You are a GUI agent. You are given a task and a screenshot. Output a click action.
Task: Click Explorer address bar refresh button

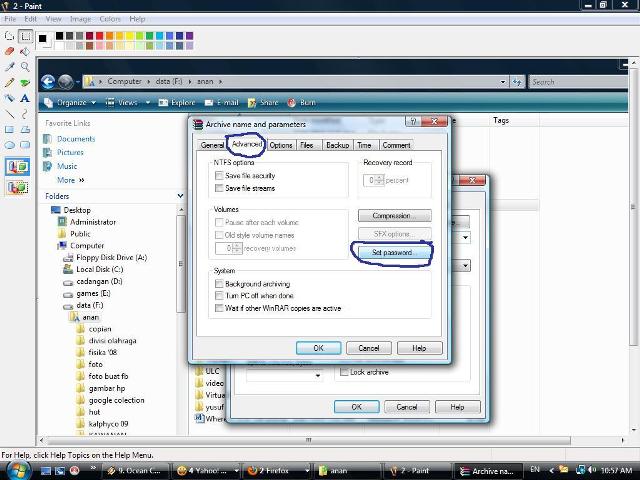[x=517, y=82]
